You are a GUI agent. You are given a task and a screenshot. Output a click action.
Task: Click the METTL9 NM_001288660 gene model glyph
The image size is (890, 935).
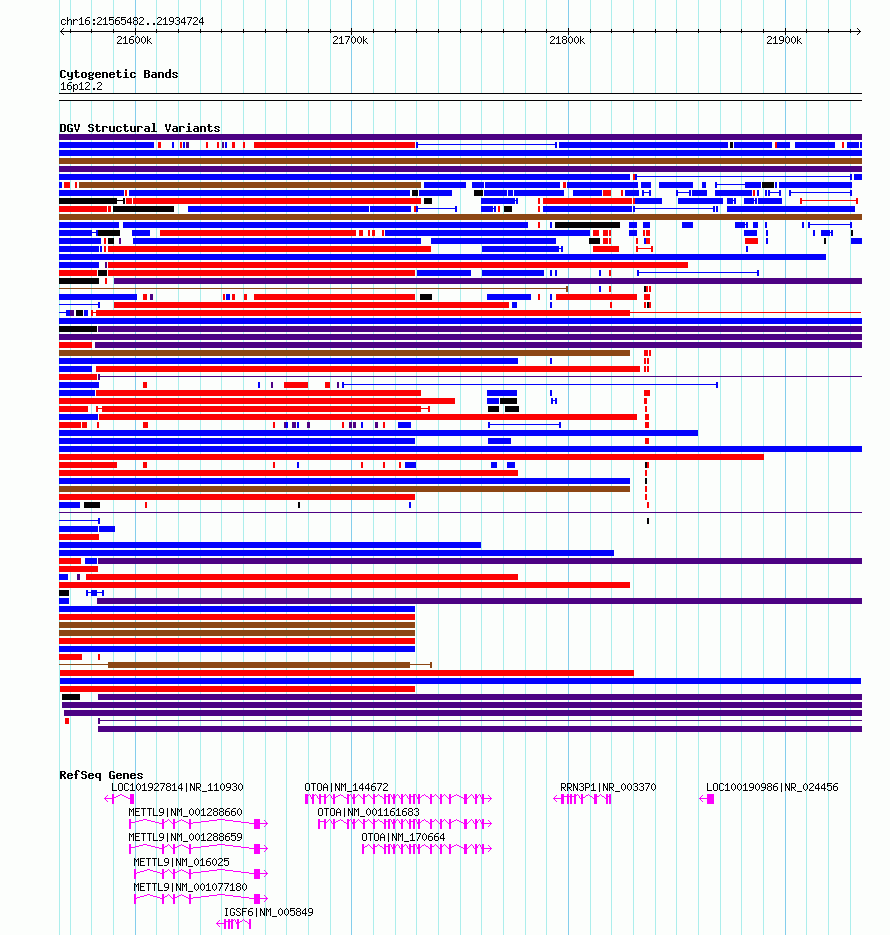199,824
